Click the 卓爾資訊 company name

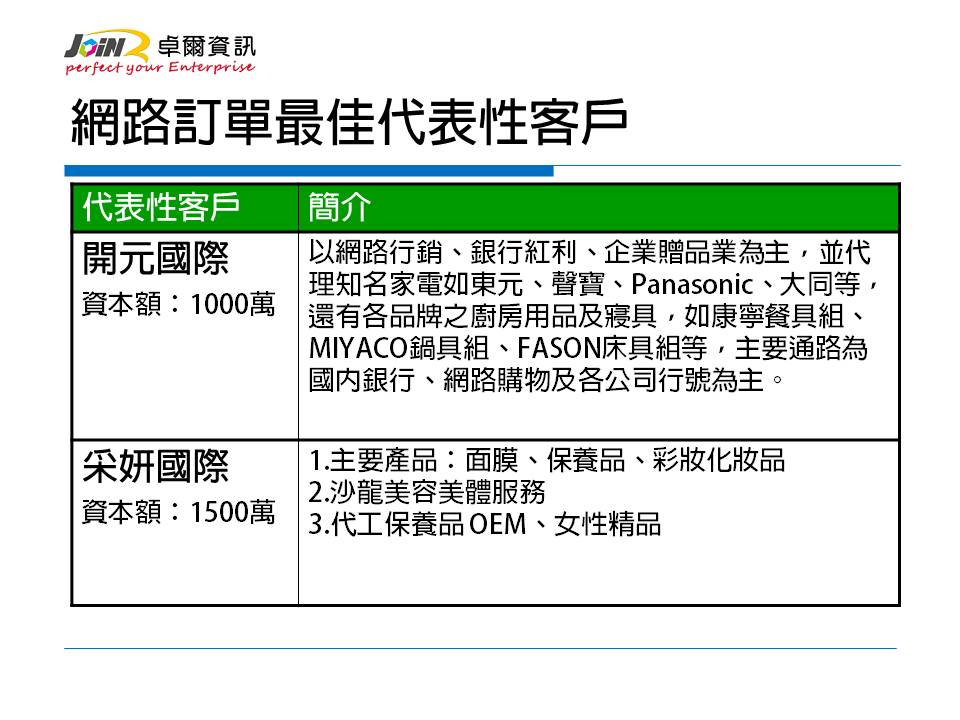tap(206, 45)
